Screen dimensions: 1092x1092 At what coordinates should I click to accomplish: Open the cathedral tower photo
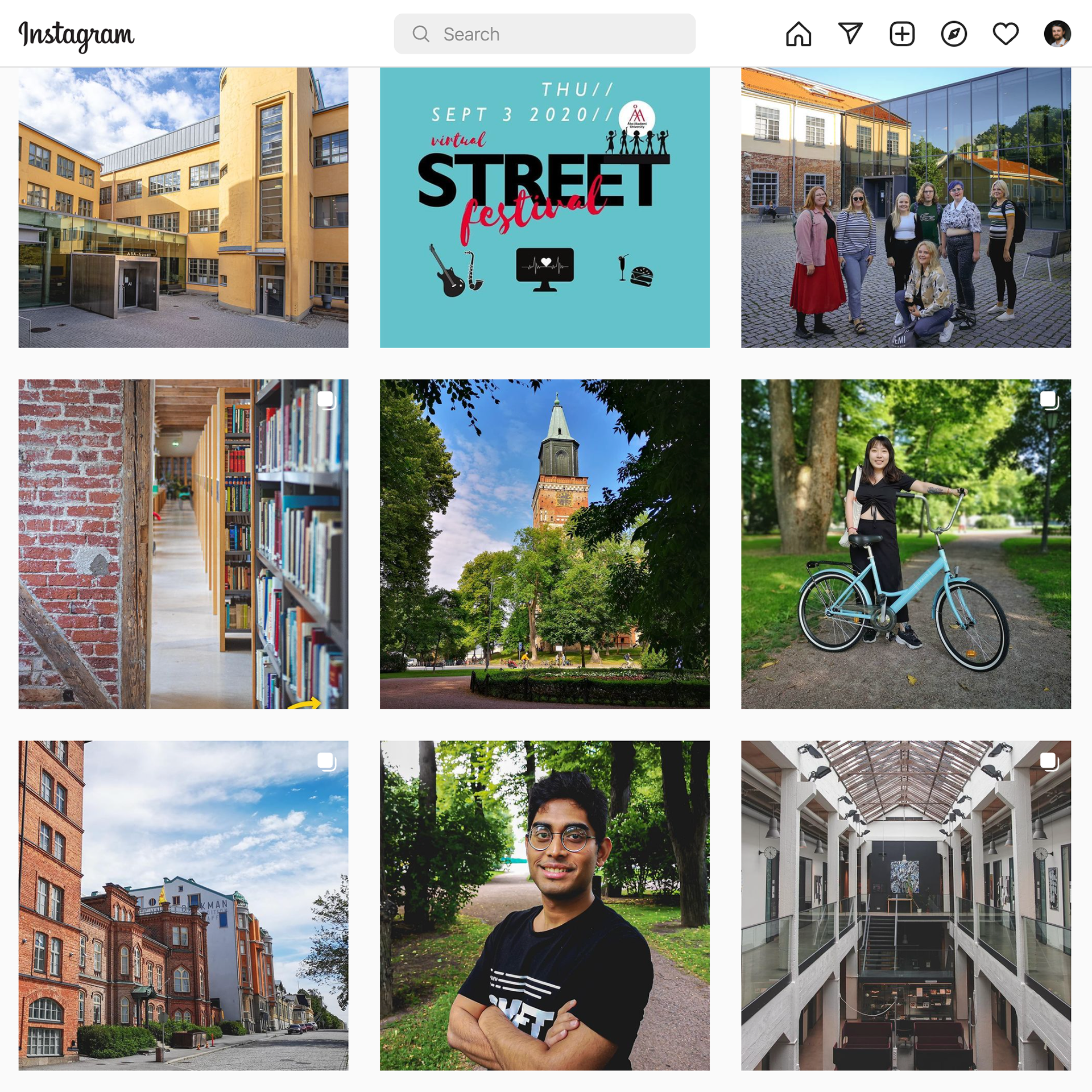pos(544,544)
